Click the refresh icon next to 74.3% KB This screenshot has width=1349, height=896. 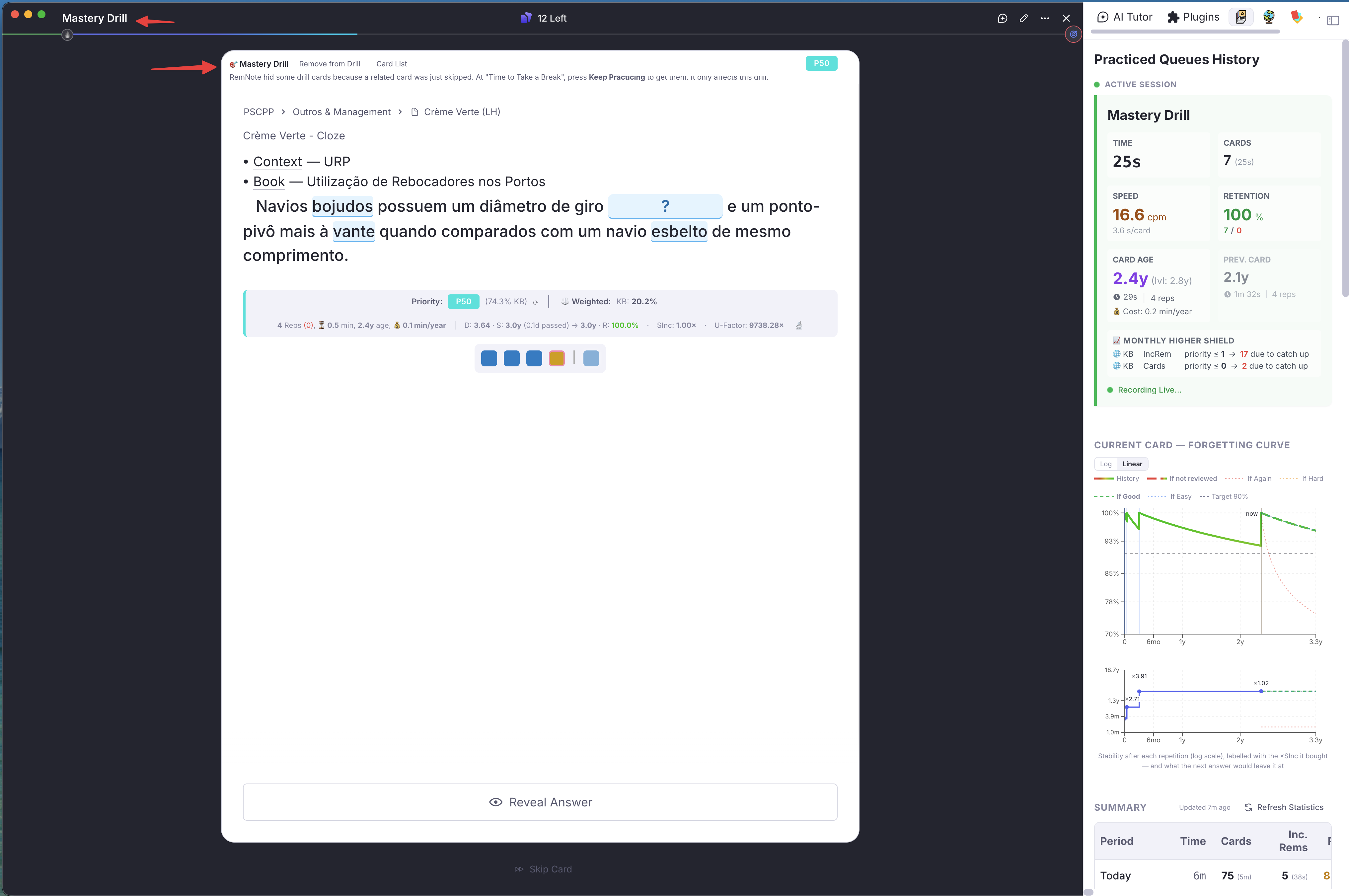pyautogui.click(x=535, y=302)
